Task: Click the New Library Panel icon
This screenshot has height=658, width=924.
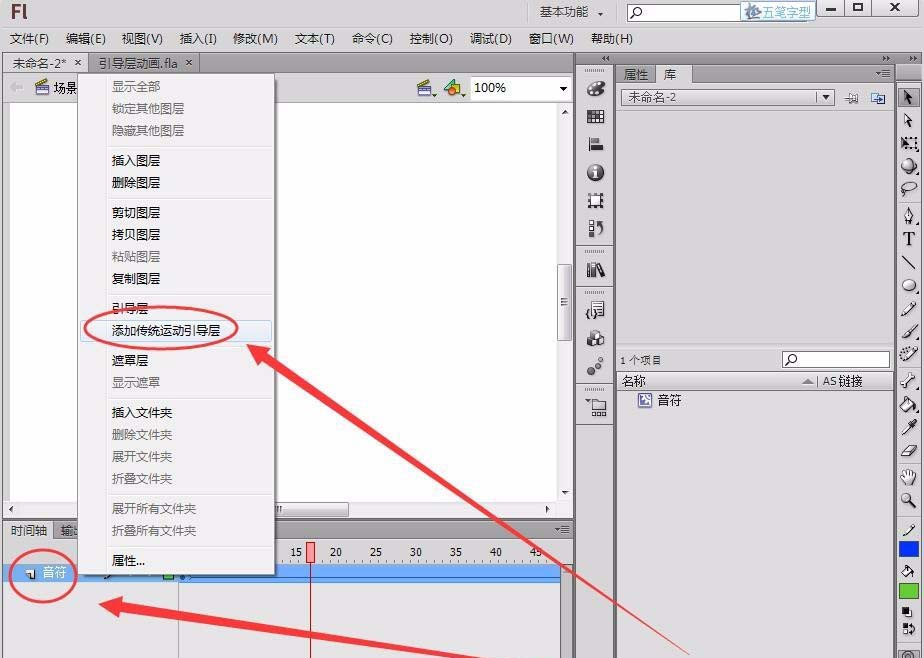Action: point(878,98)
